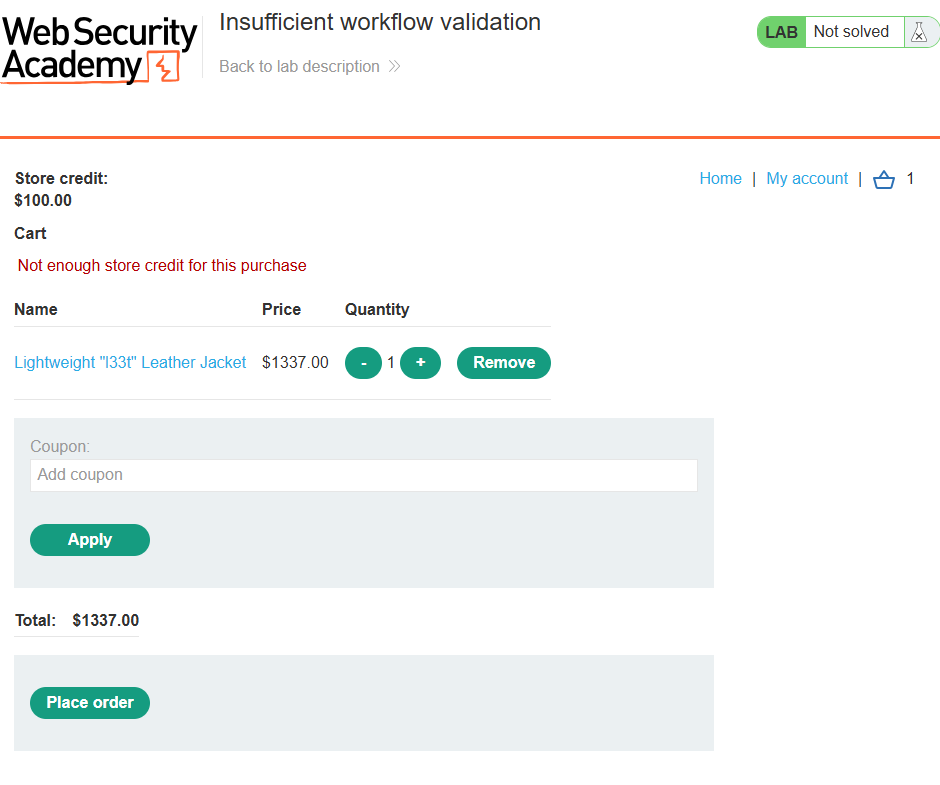Screen dimensions: 940x785
Task: Click the Web Security Academy logo
Action: point(99,49)
